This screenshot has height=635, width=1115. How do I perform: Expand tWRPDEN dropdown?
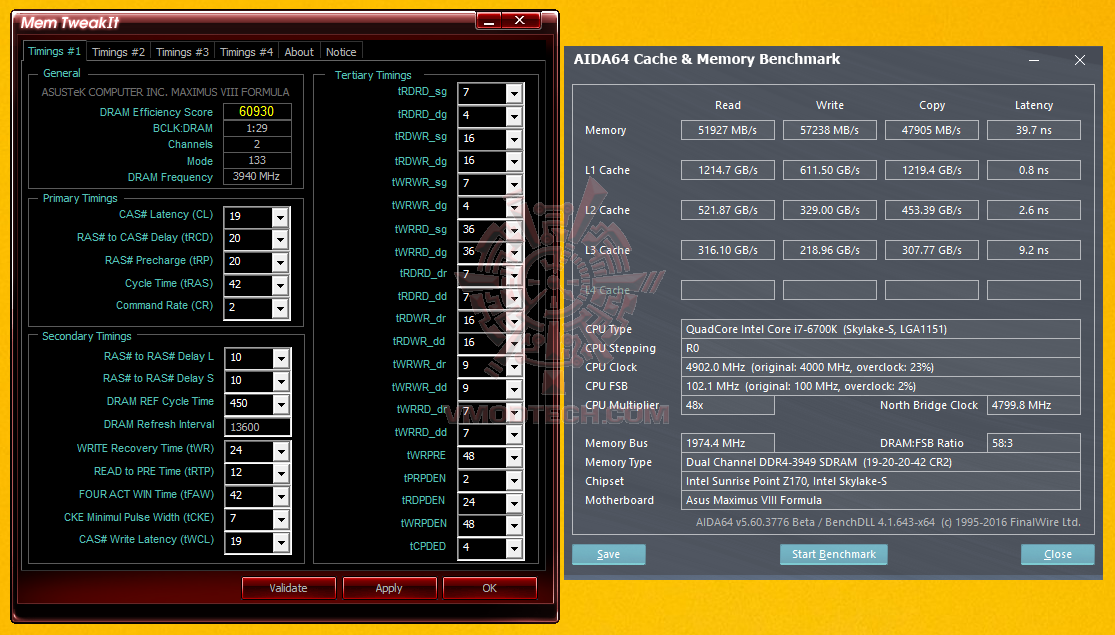tap(514, 525)
